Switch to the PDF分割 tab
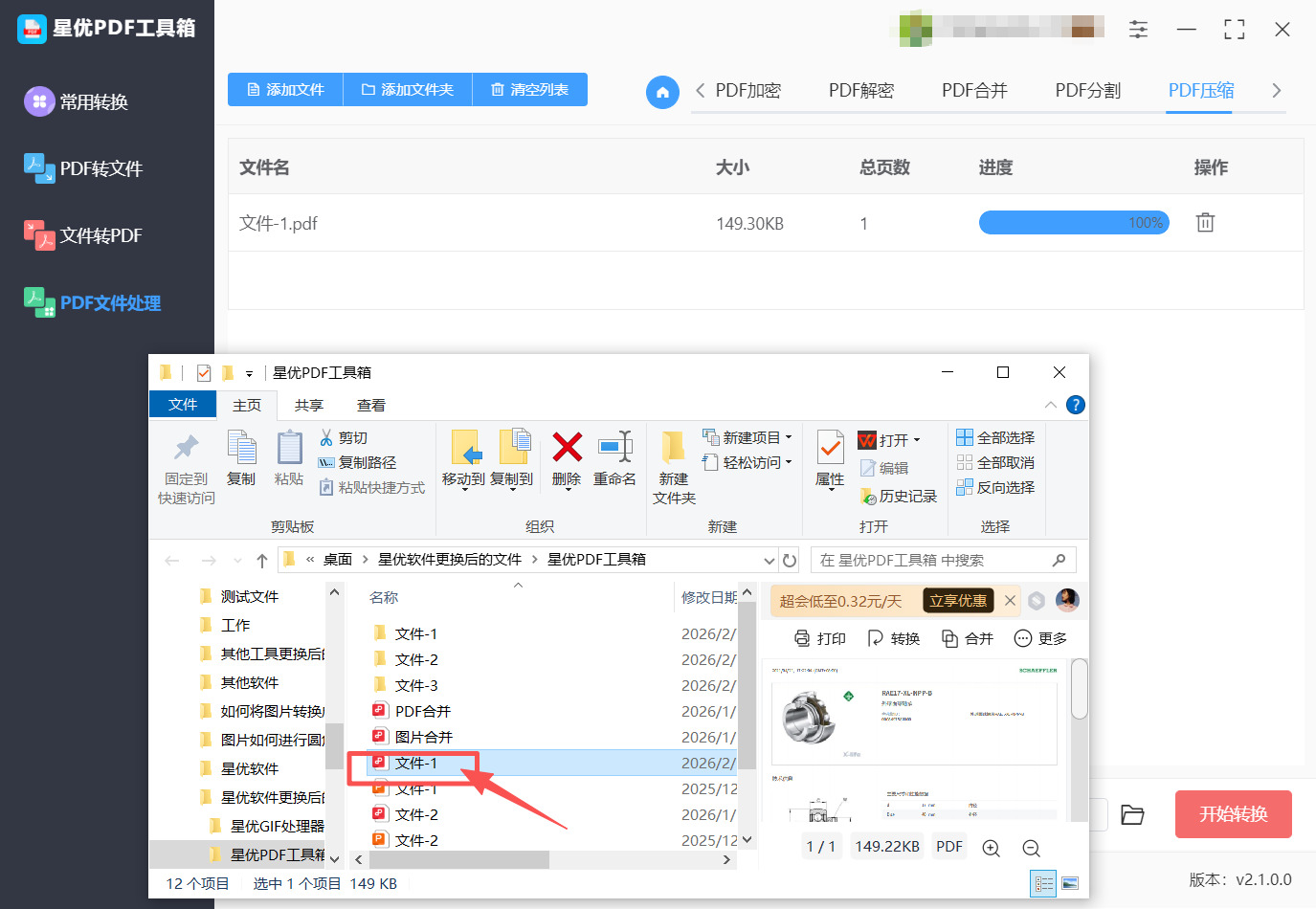 (x=1088, y=91)
